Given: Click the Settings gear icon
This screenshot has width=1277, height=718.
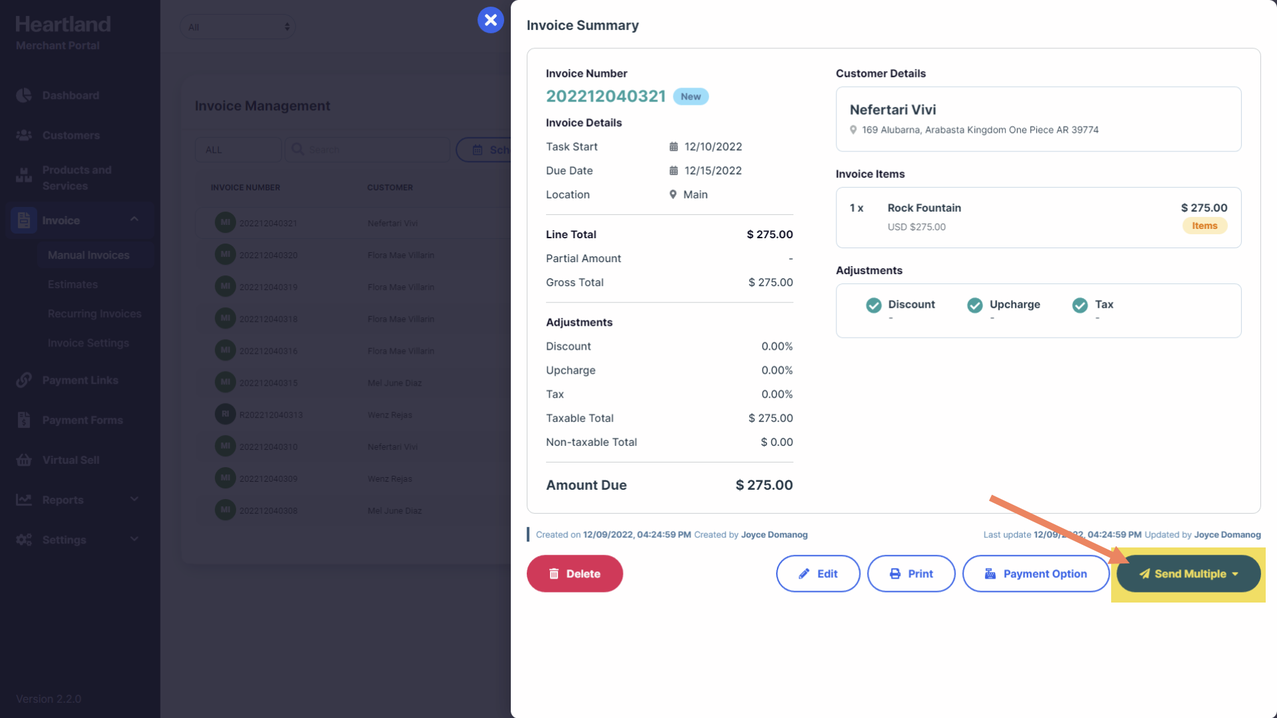Looking at the screenshot, I should point(24,540).
